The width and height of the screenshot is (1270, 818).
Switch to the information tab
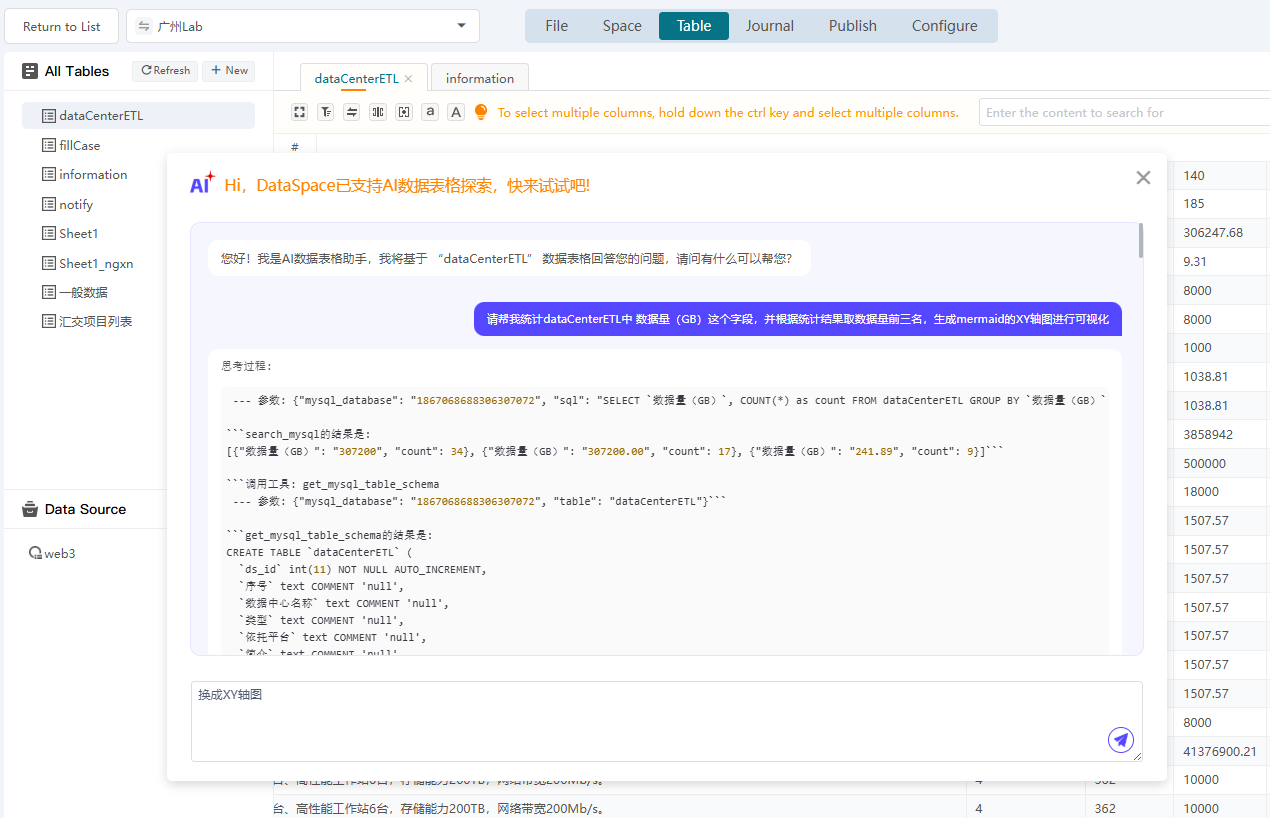(480, 78)
